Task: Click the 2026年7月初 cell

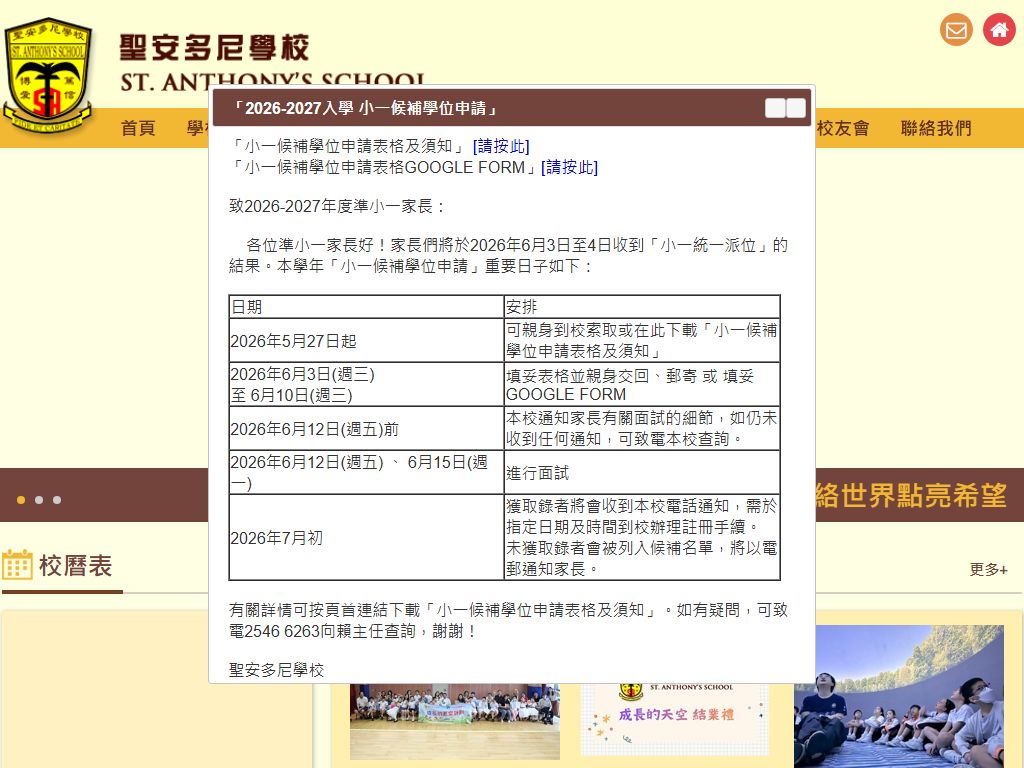Action: 366,537
